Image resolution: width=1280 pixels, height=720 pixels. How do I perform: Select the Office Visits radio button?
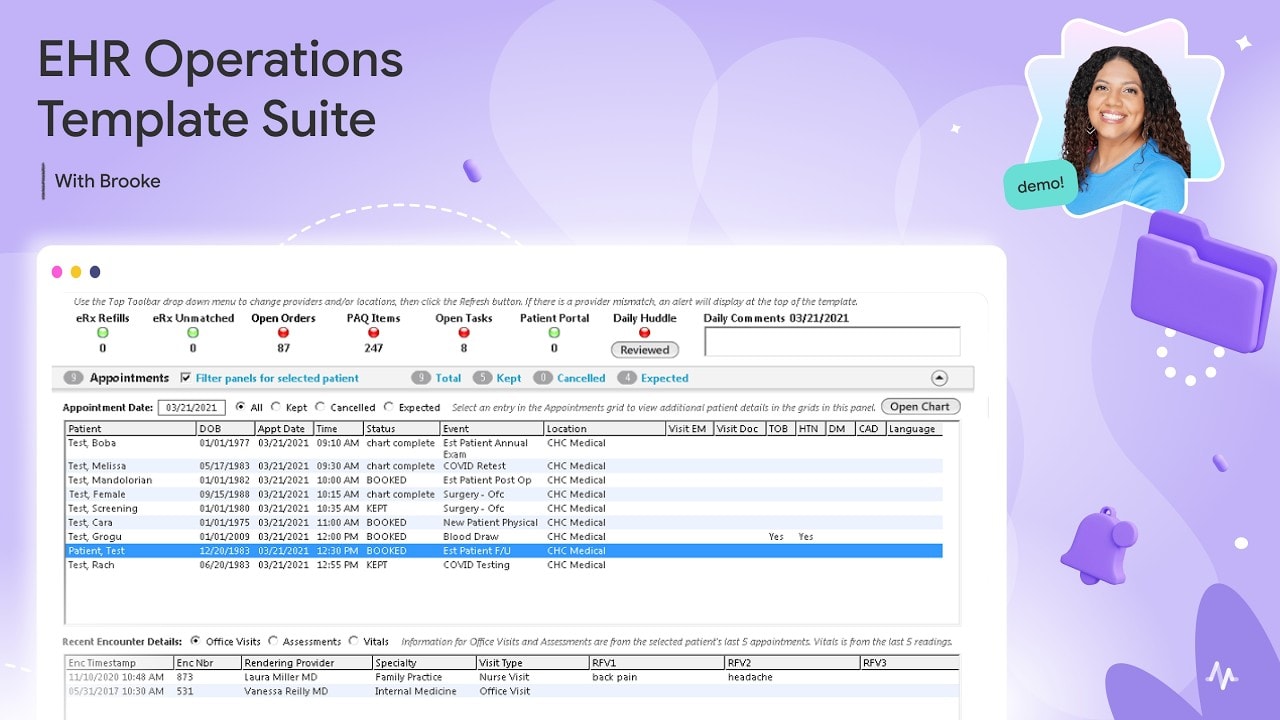pyautogui.click(x=195, y=641)
